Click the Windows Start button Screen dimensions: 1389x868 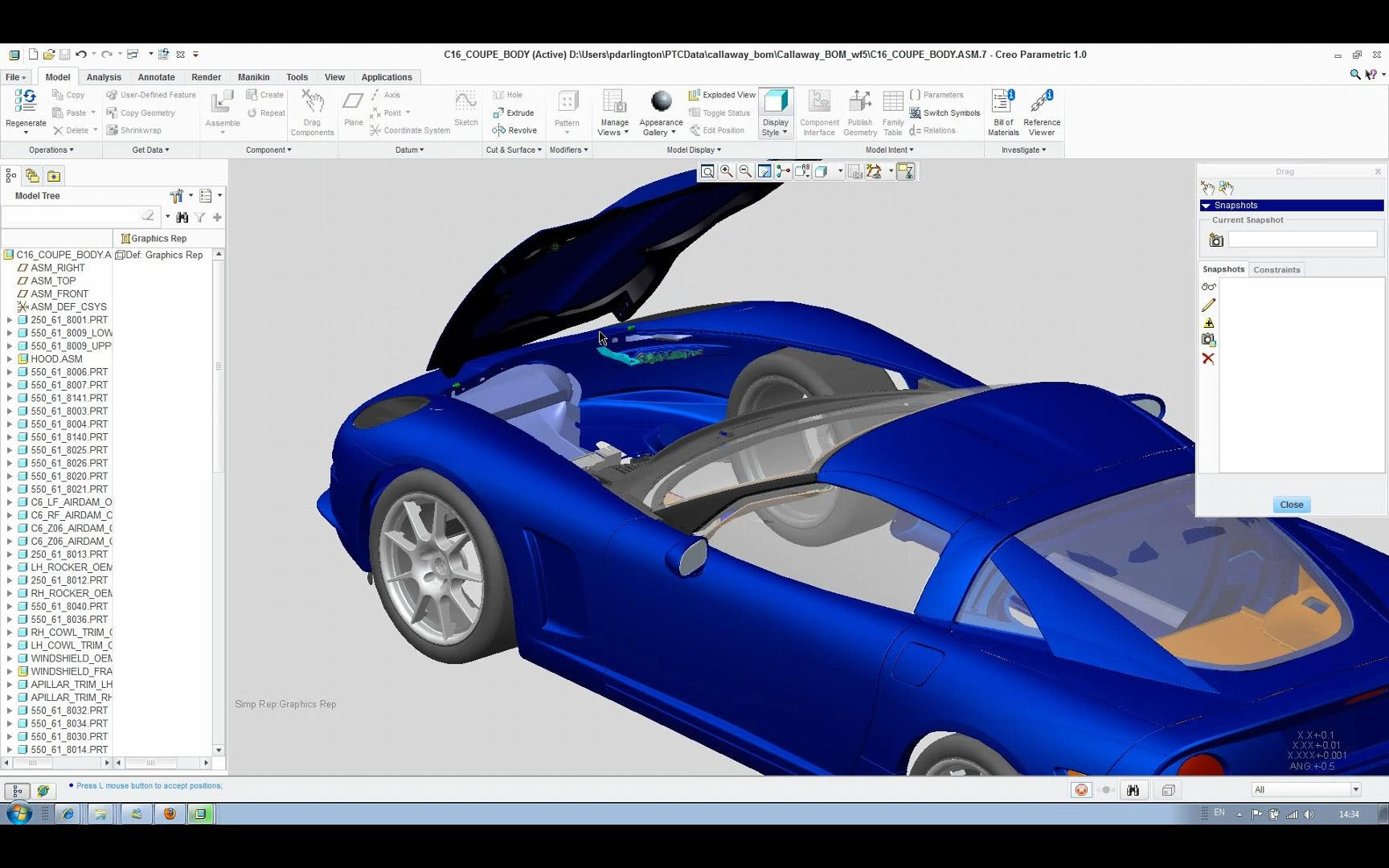point(18,813)
